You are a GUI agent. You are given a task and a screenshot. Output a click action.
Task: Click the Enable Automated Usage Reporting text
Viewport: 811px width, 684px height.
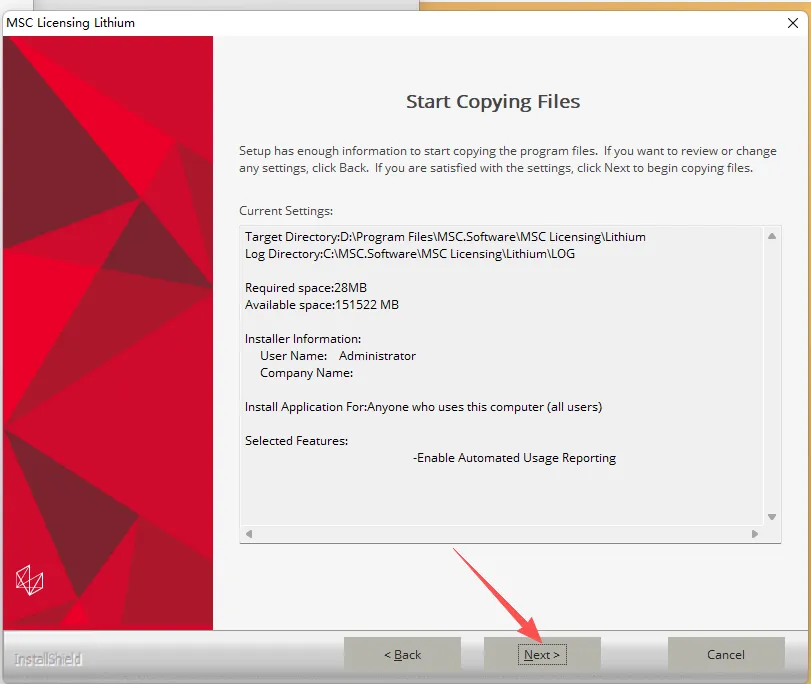[515, 458]
